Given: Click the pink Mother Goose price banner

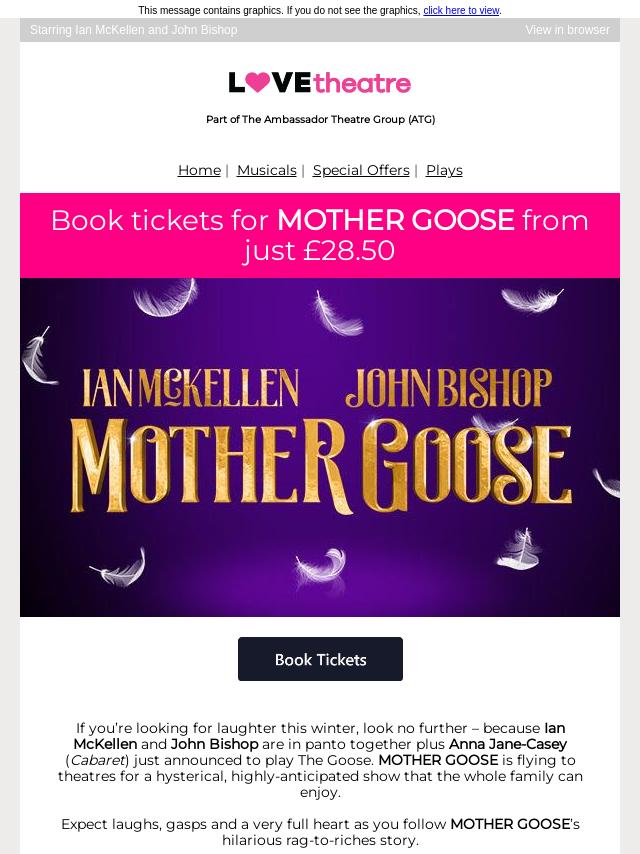Looking at the screenshot, I should 320,235.
